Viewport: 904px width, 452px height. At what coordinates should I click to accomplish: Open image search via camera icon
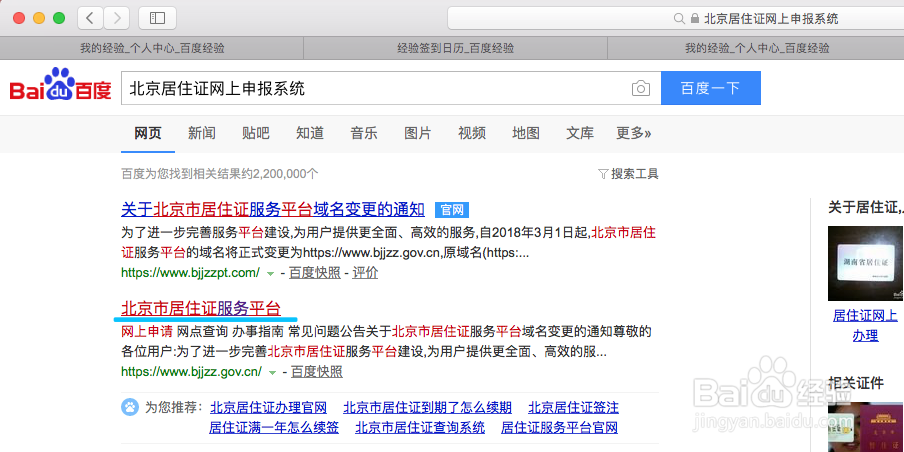pyautogui.click(x=641, y=88)
